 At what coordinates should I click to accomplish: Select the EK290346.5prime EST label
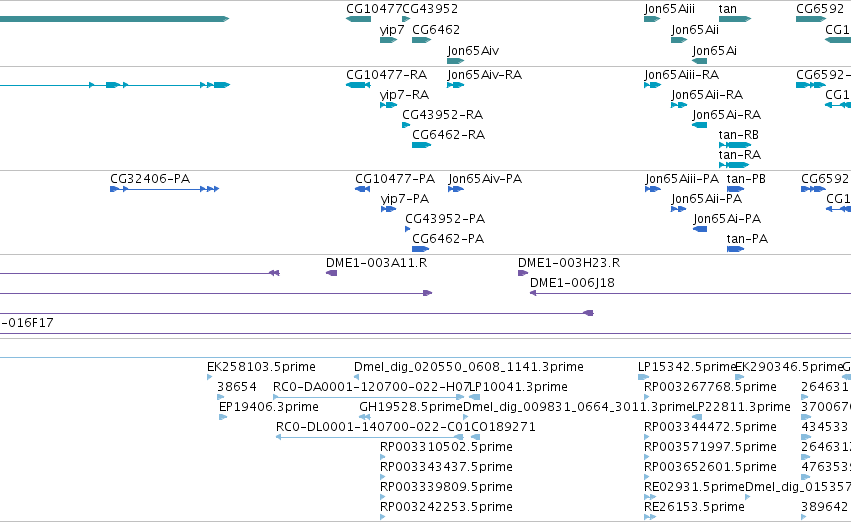point(789,367)
